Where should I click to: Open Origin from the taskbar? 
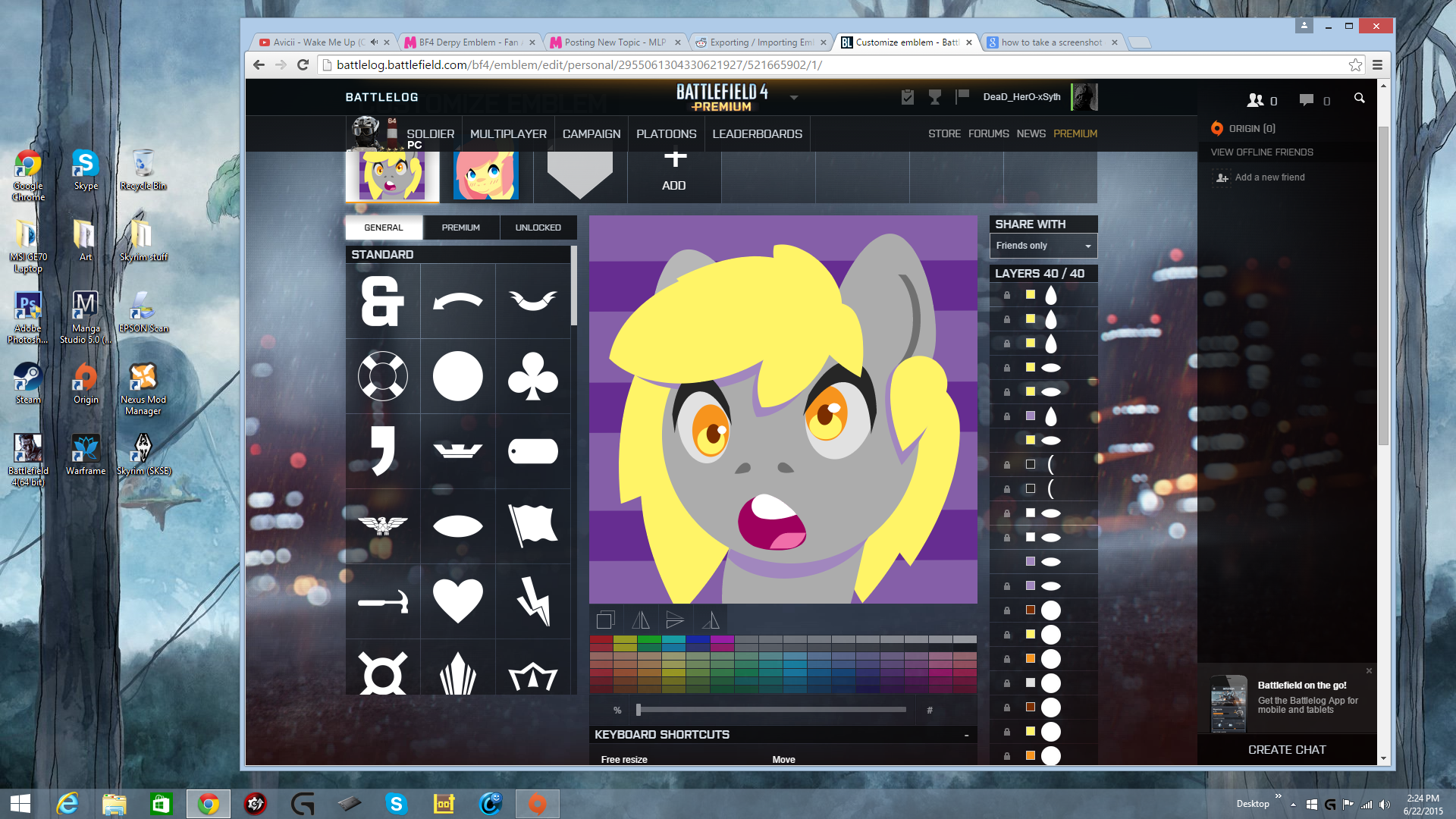537,804
